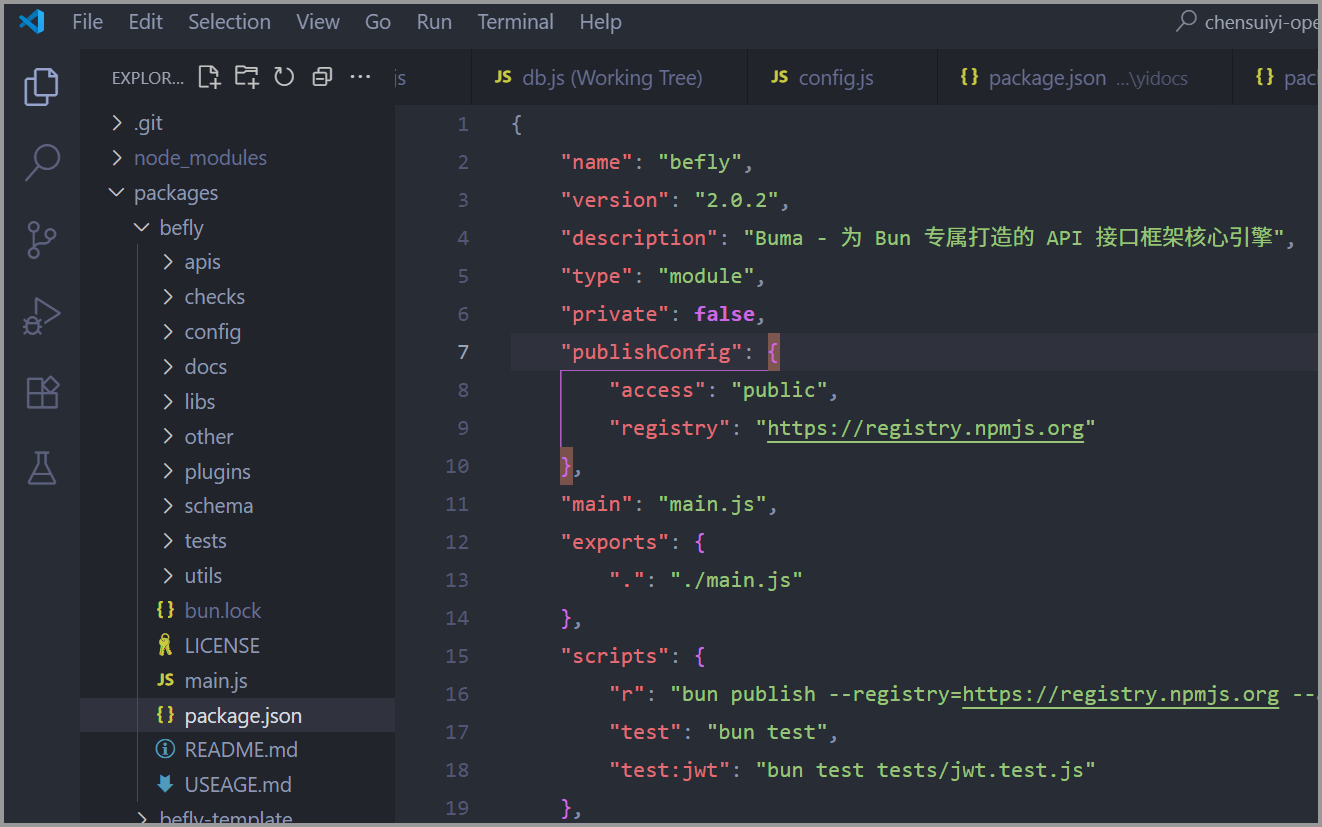The height and width of the screenshot is (827, 1322).
Task: Open the Extensions view
Action: [41, 392]
